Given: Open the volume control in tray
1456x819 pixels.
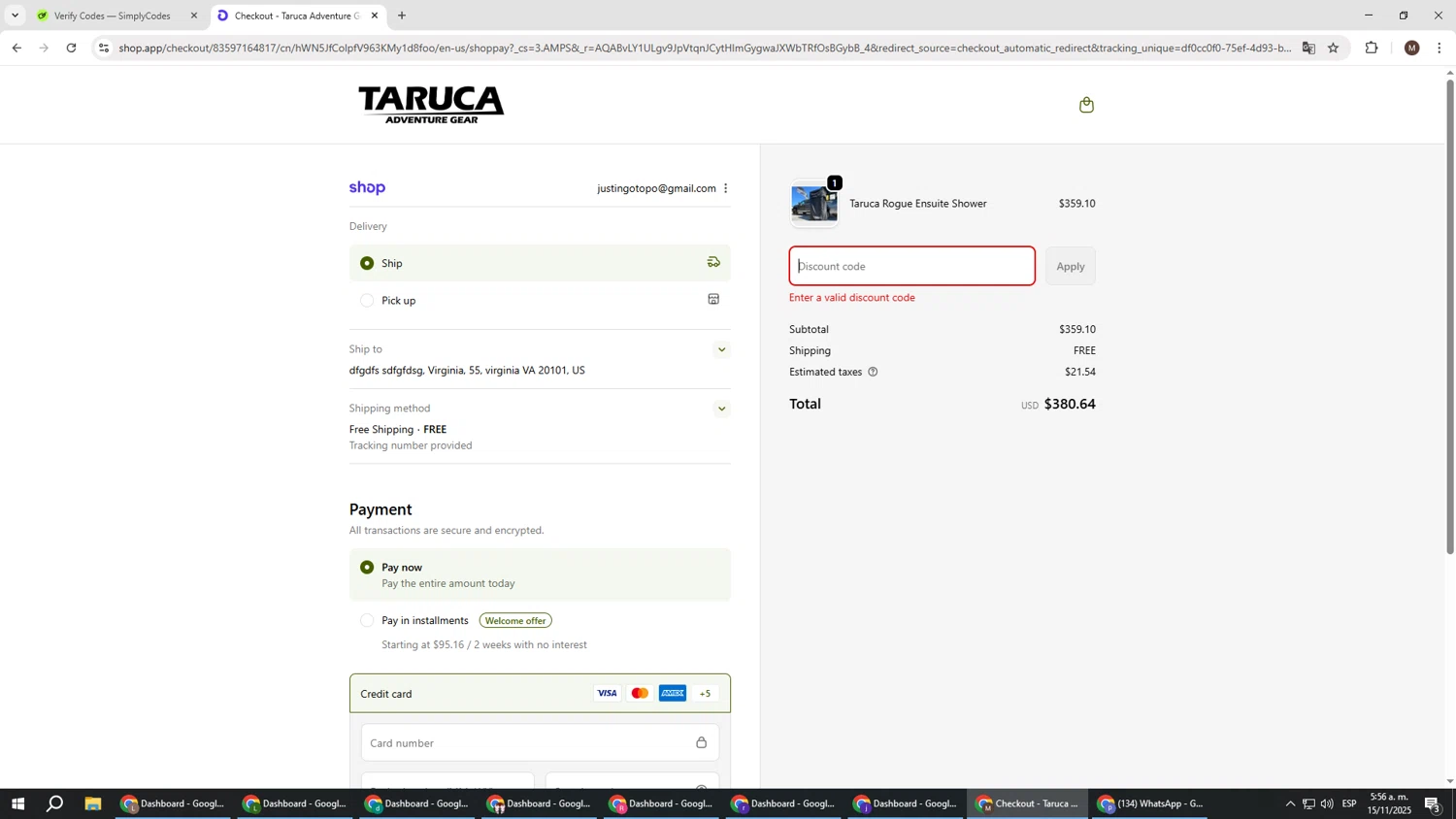Looking at the screenshot, I should tap(1327, 803).
